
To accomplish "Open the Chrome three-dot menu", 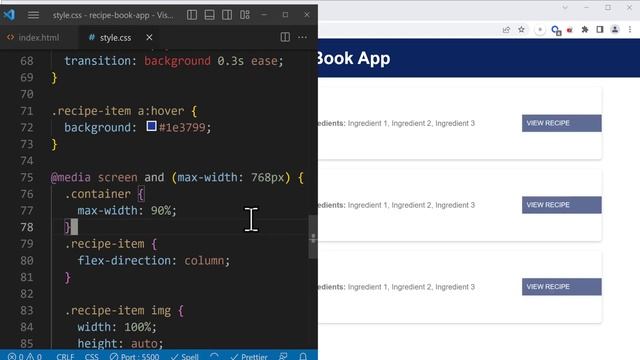I will (630, 29).
